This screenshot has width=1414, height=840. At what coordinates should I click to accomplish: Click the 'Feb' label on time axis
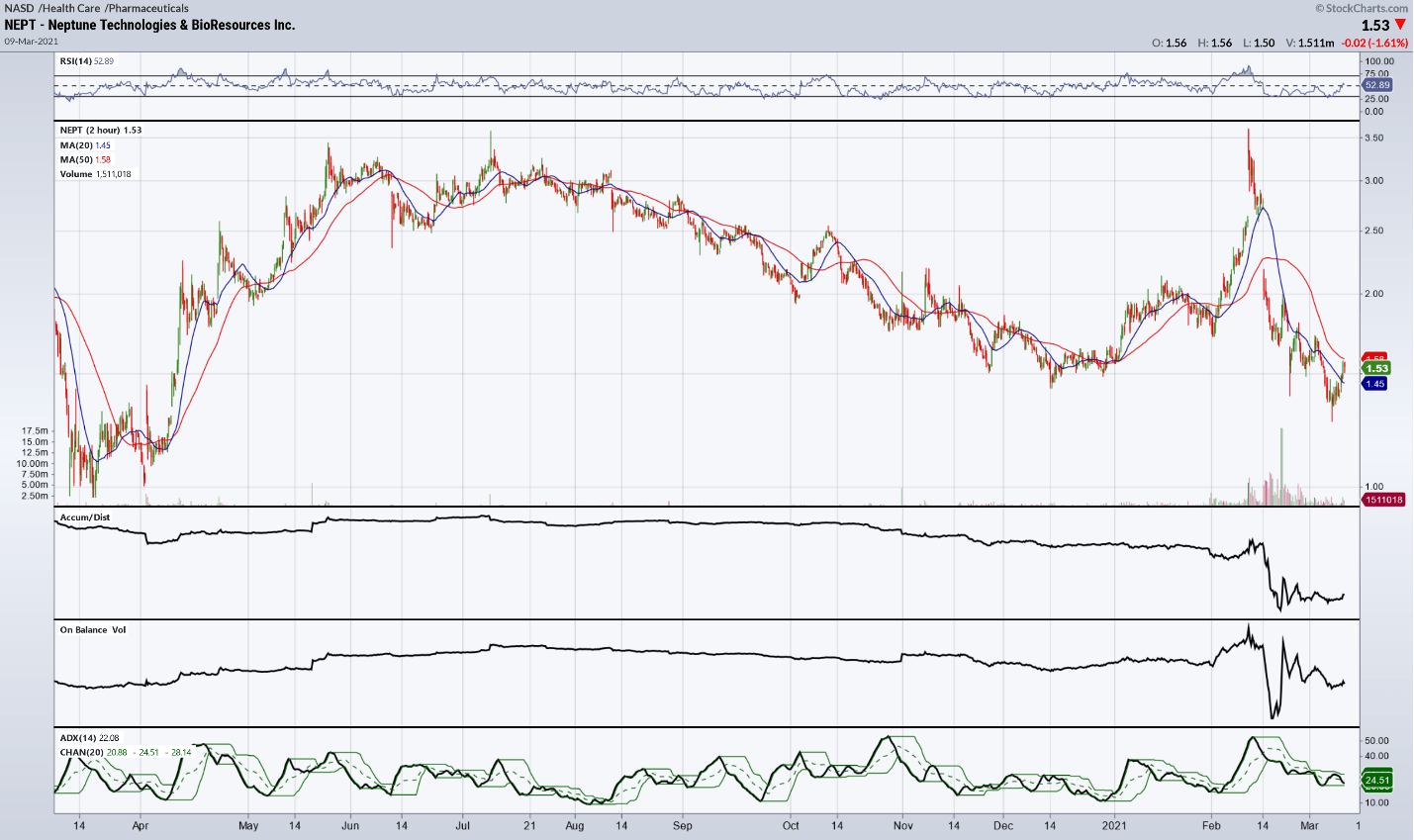(x=1211, y=825)
